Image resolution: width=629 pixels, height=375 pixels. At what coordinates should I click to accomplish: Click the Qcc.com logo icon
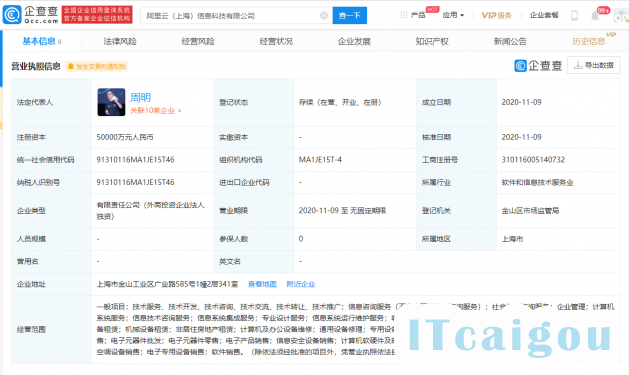(12, 15)
